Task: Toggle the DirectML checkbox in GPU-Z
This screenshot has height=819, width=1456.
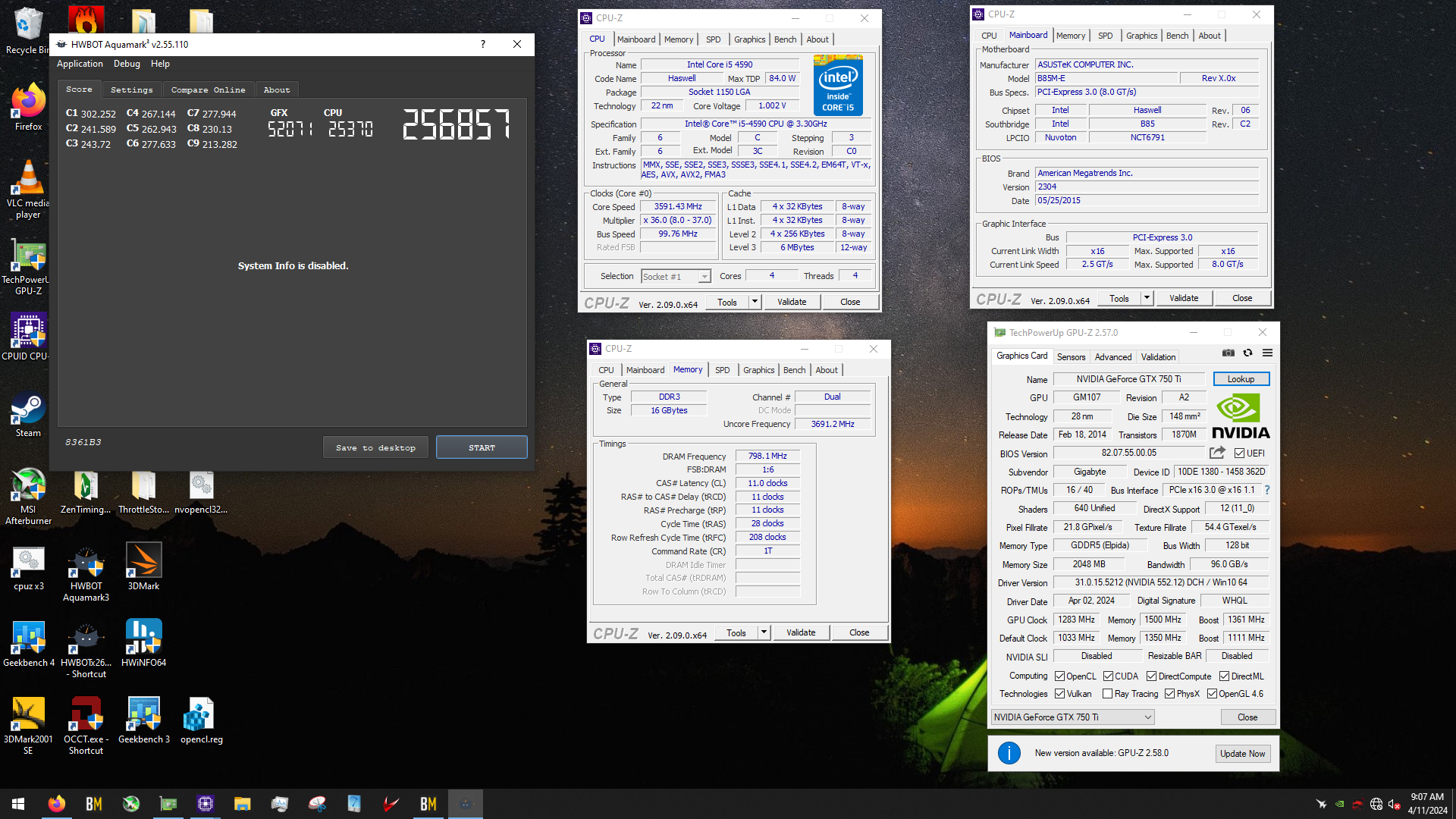Action: [x=1224, y=676]
